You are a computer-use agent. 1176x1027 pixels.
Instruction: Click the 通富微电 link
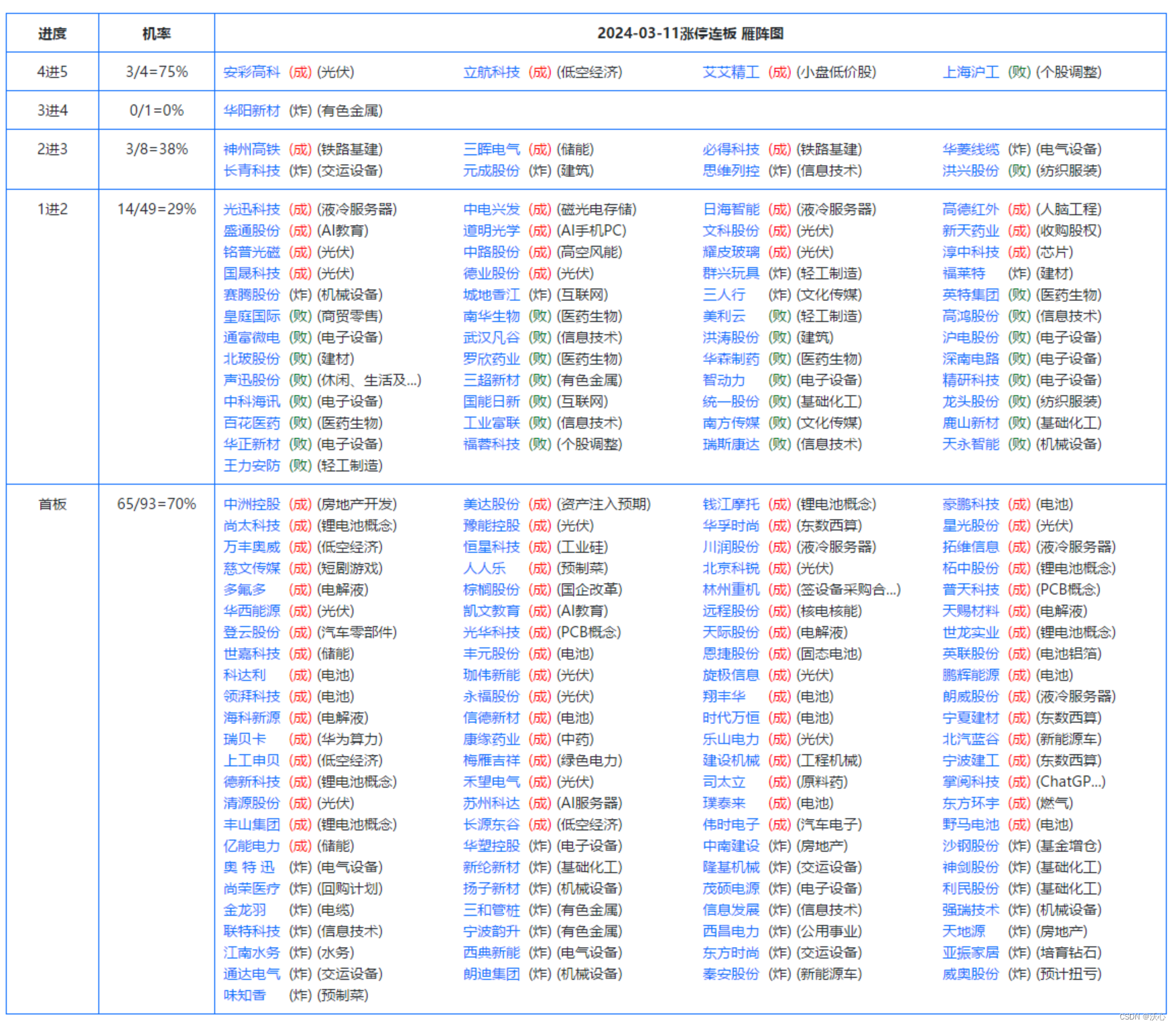point(251,338)
